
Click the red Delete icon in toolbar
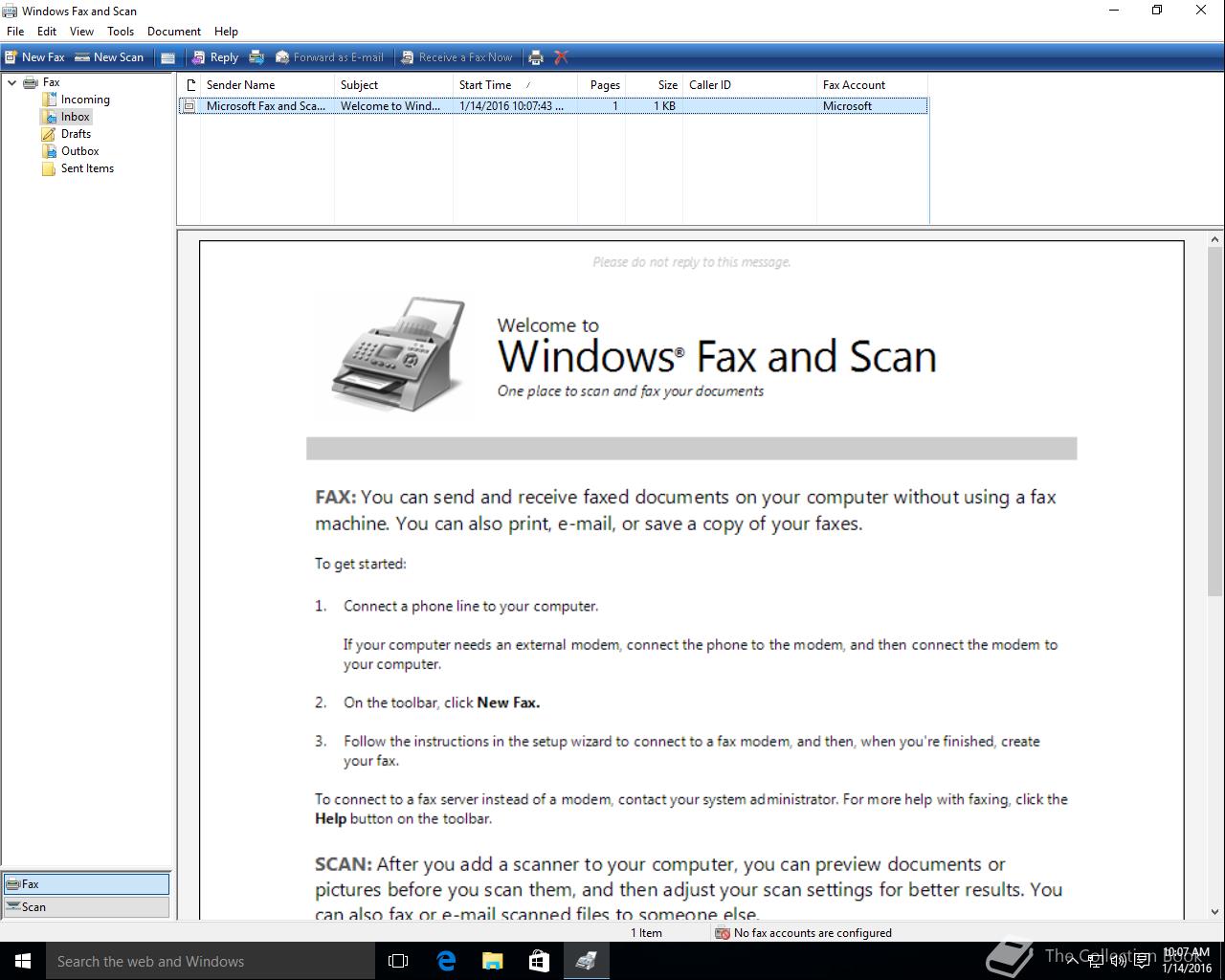coord(562,57)
